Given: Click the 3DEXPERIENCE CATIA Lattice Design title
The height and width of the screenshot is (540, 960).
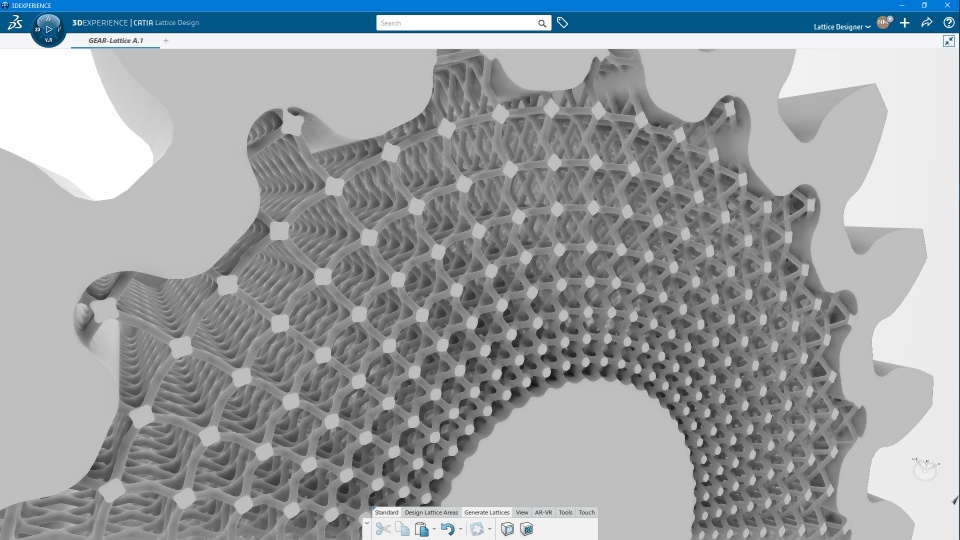Looking at the screenshot, I should [135, 23].
